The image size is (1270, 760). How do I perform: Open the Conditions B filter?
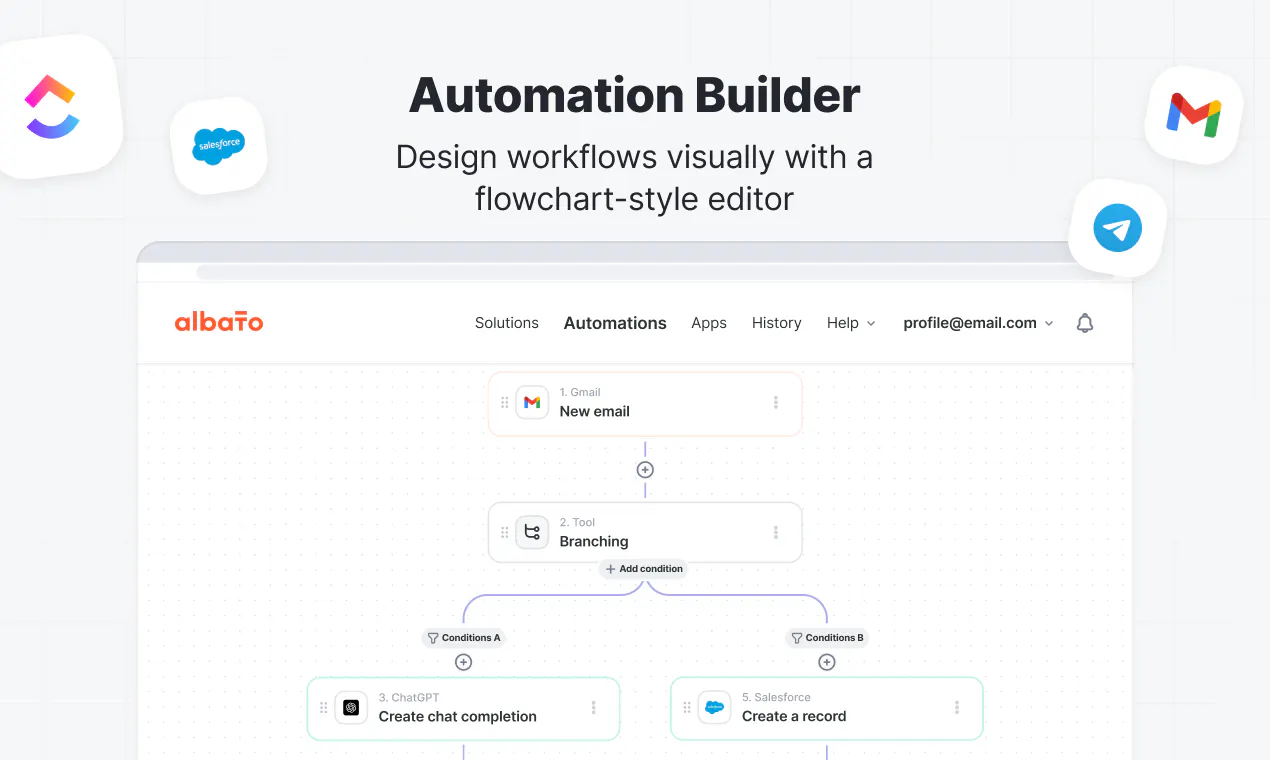(x=827, y=638)
